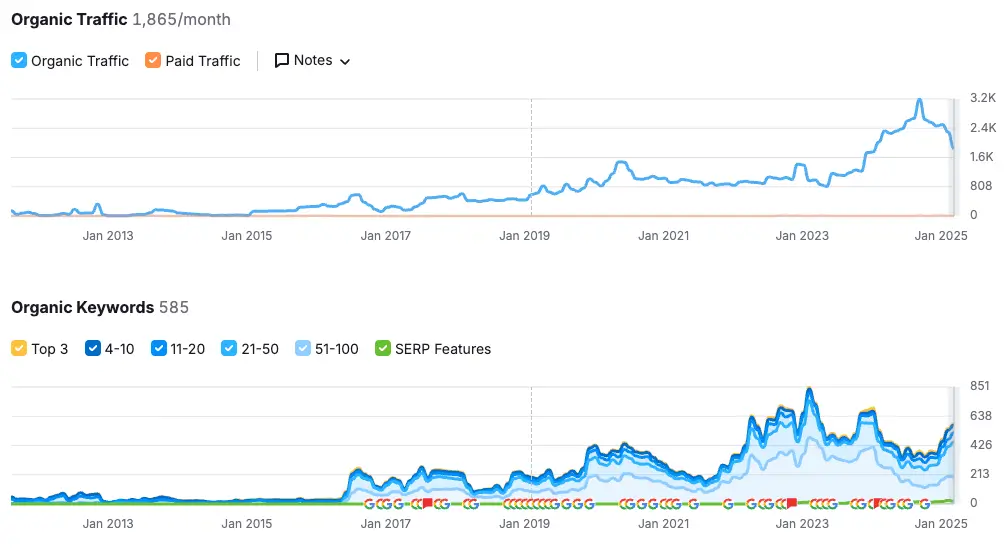This screenshot has width=1006, height=551.
Task: Disable the SERP Features checkbox
Action: 383,349
